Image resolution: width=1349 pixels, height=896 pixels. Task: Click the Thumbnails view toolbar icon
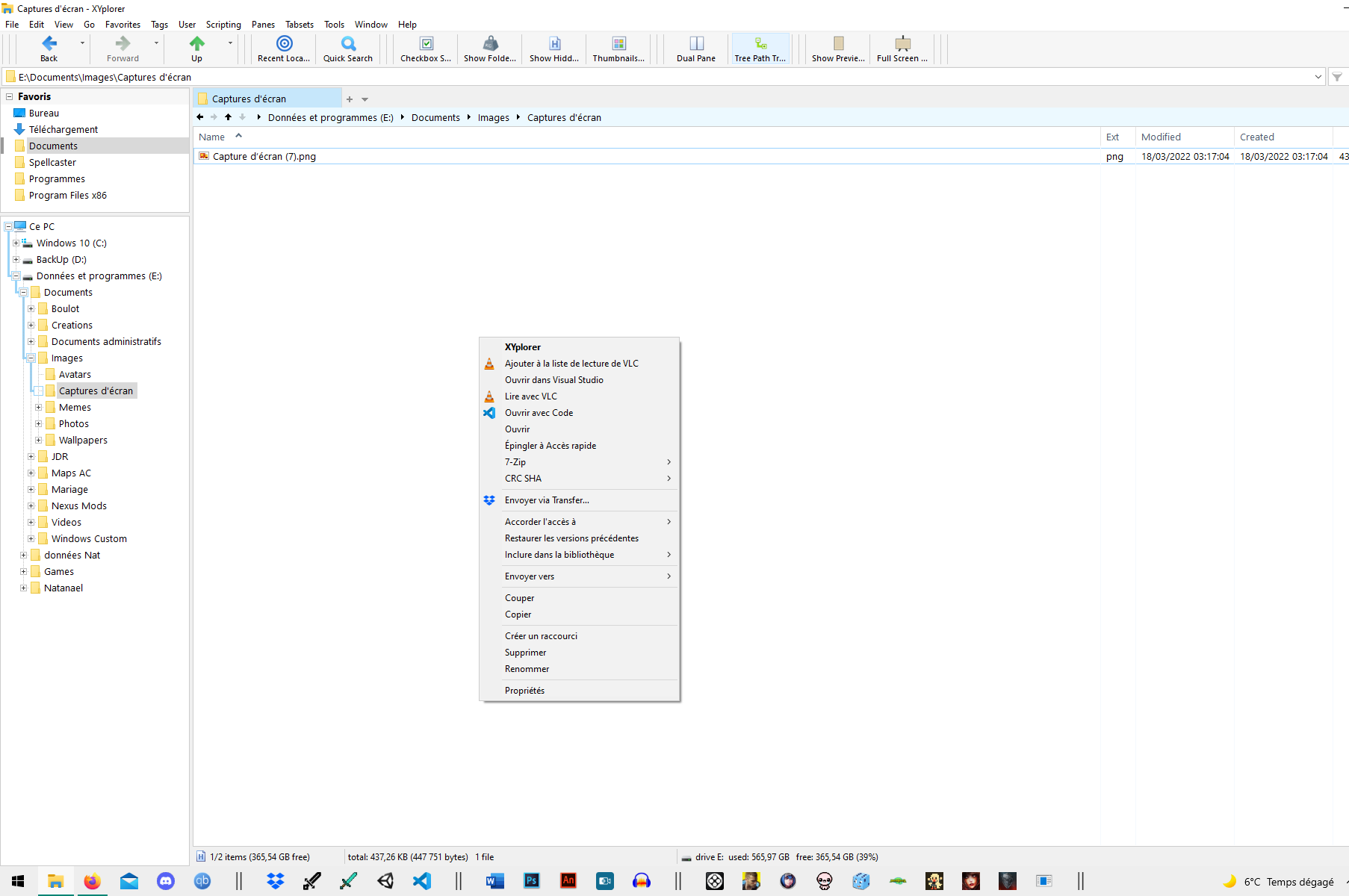click(618, 44)
